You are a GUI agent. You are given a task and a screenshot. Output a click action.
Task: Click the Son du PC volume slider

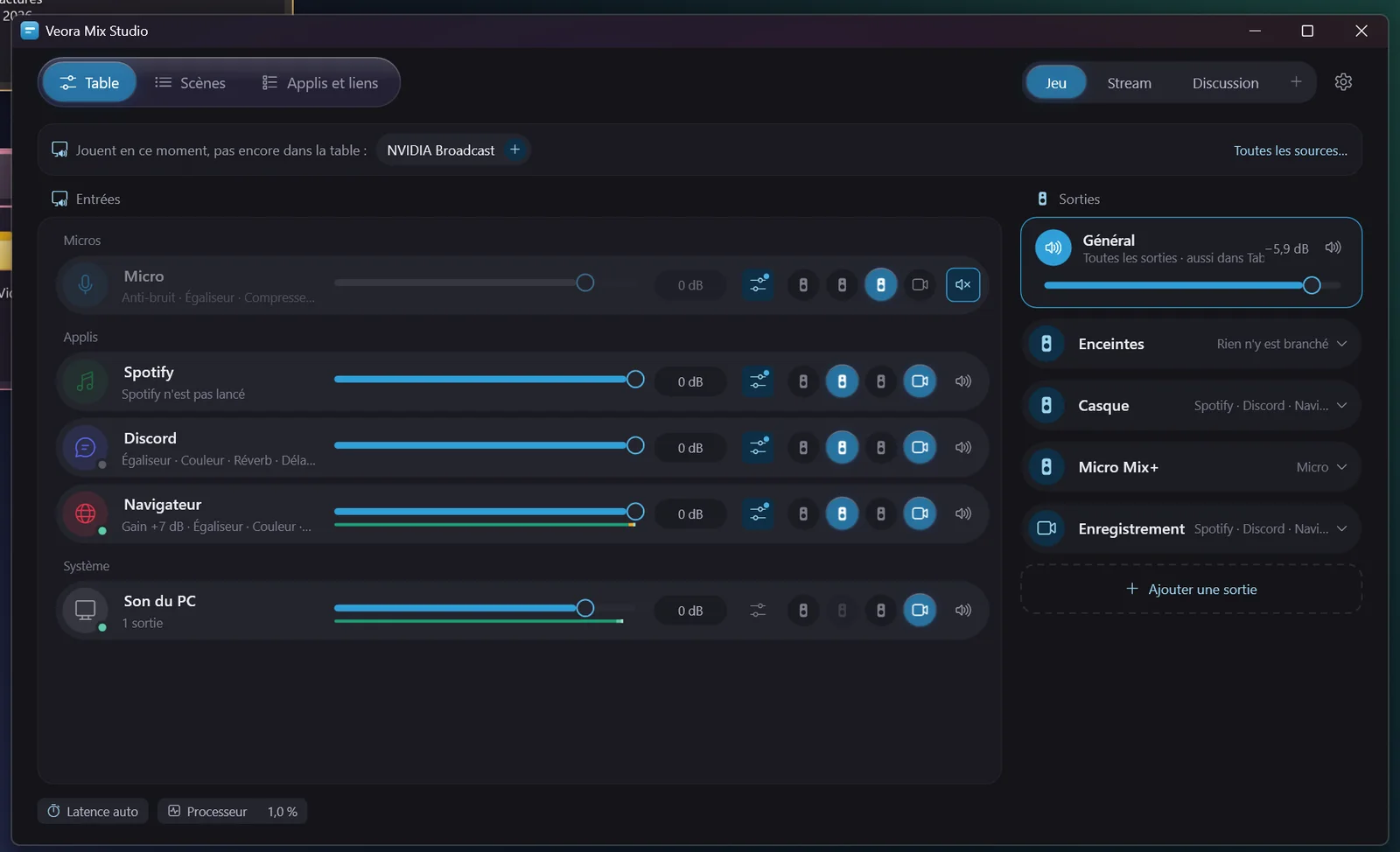tap(485, 607)
